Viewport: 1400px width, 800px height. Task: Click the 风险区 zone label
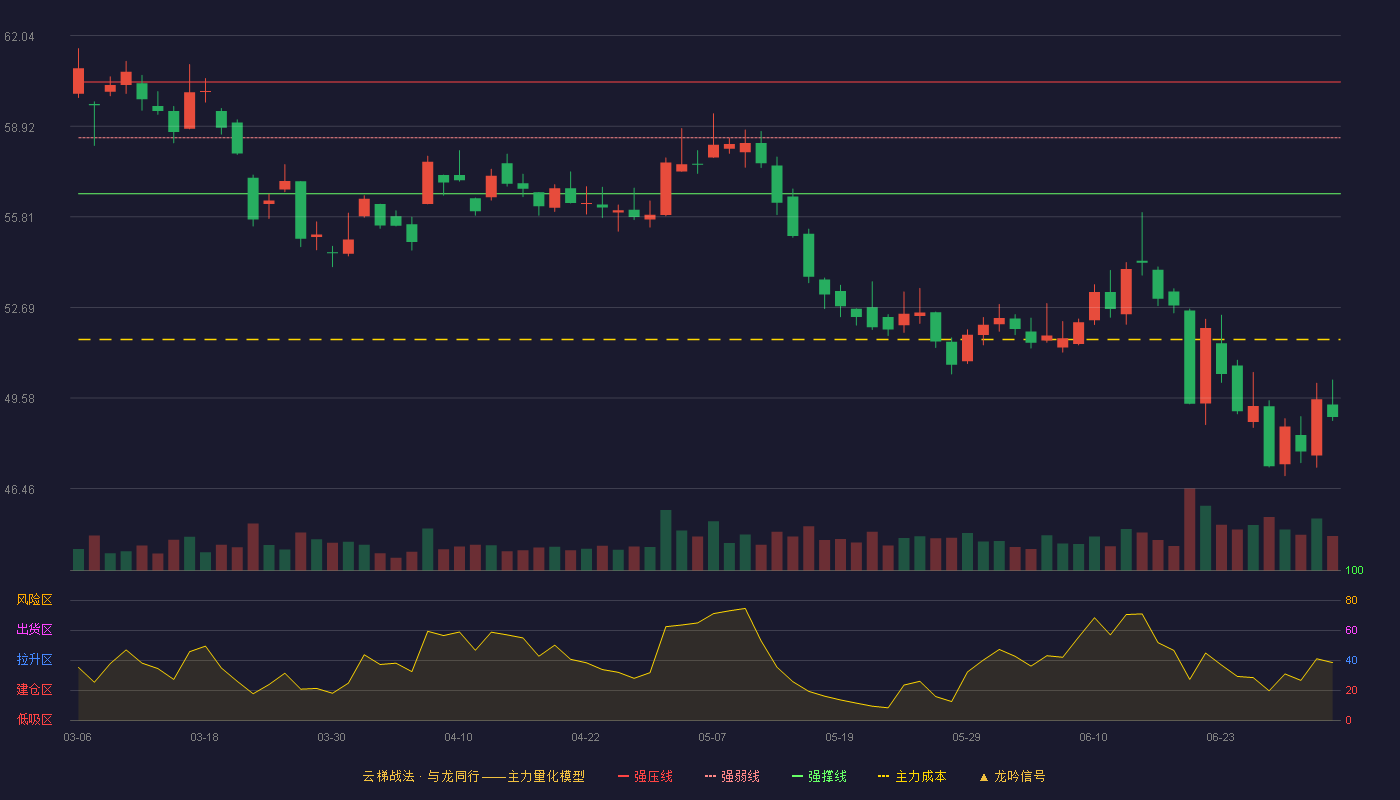(34, 600)
